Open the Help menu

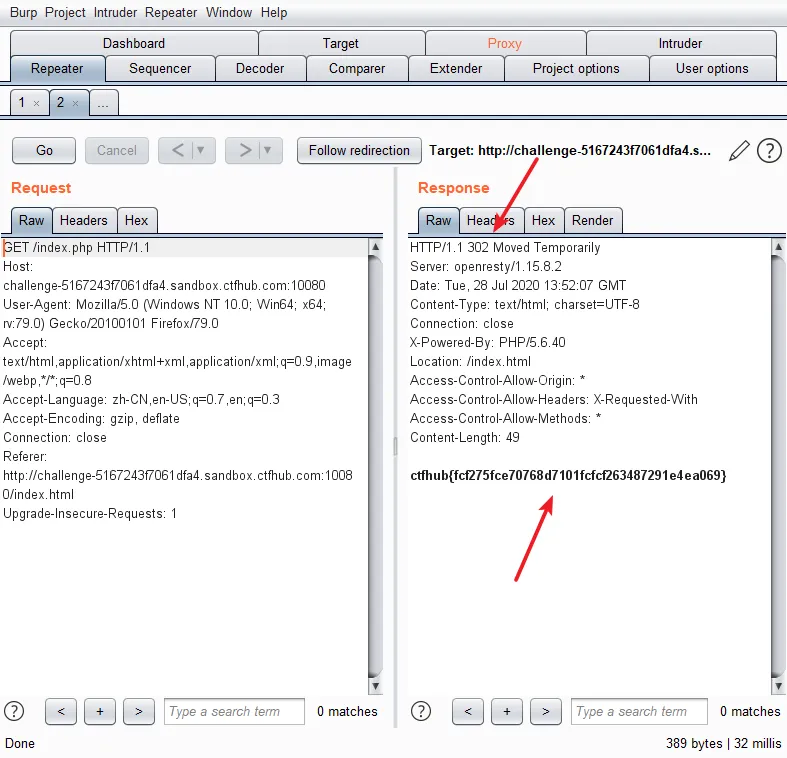click(274, 12)
